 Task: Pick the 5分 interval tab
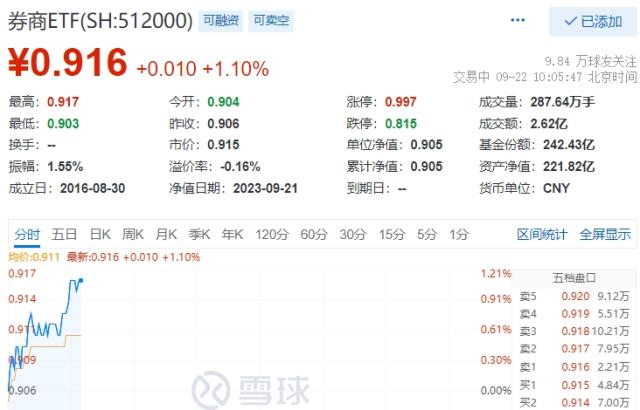(x=427, y=235)
